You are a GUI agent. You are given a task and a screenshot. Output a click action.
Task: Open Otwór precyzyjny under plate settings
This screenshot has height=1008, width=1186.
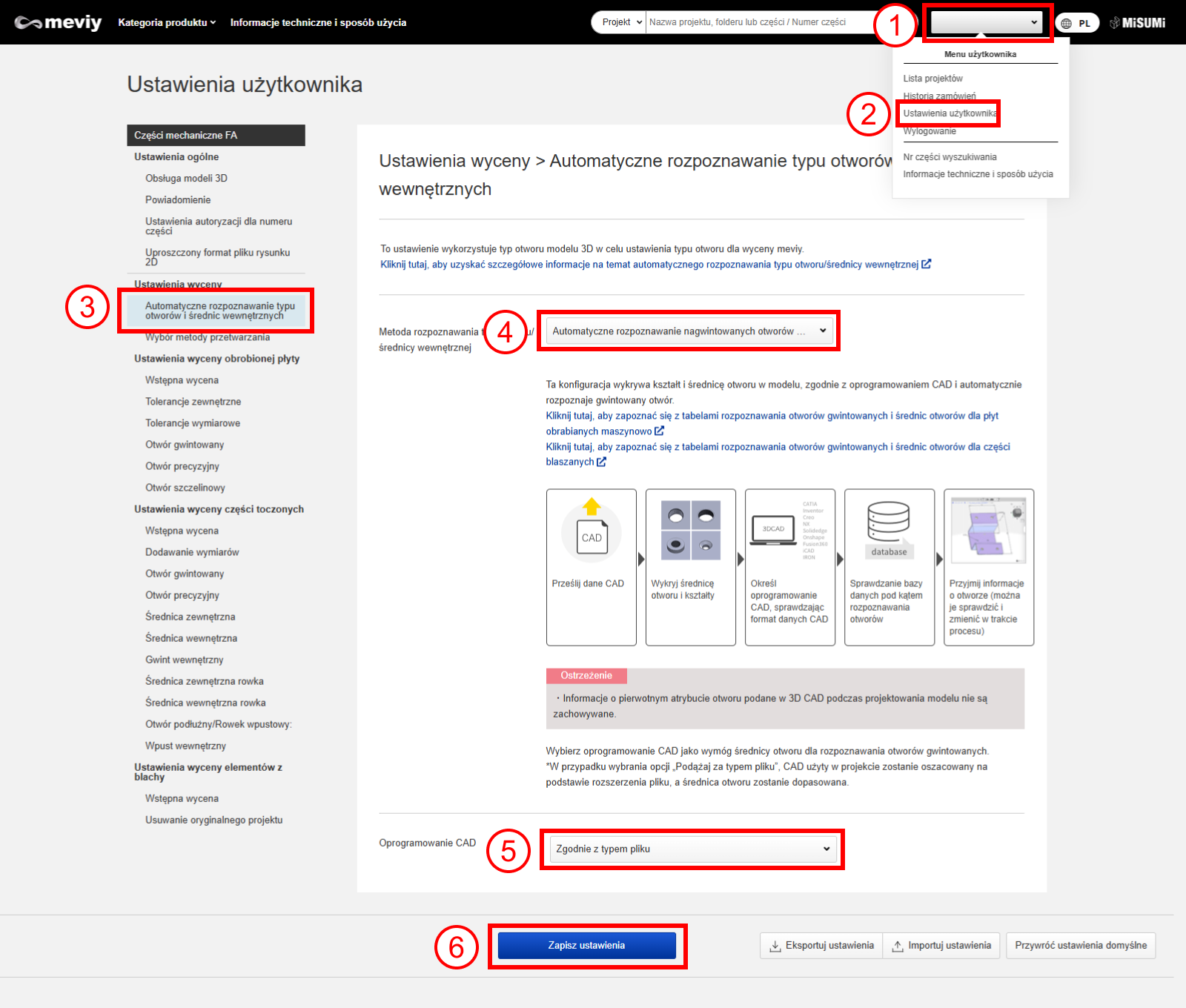[182, 466]
